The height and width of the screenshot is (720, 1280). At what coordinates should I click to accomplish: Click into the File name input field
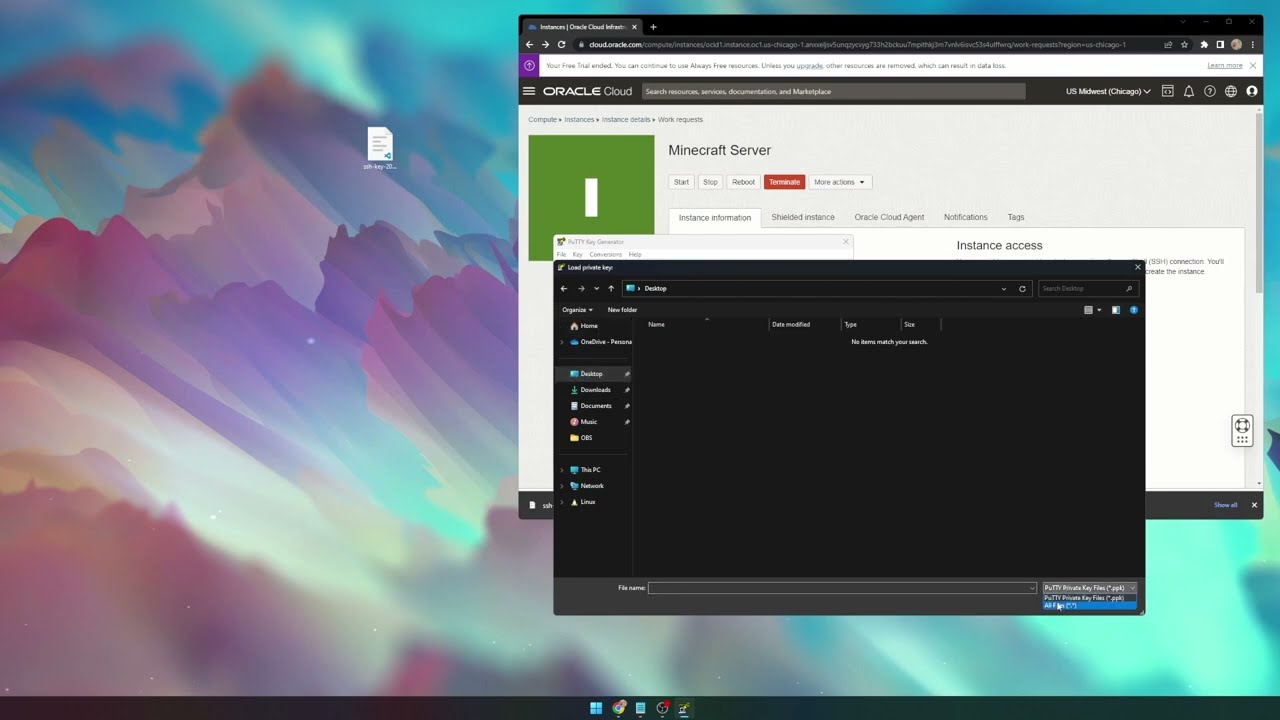(840, 588)
